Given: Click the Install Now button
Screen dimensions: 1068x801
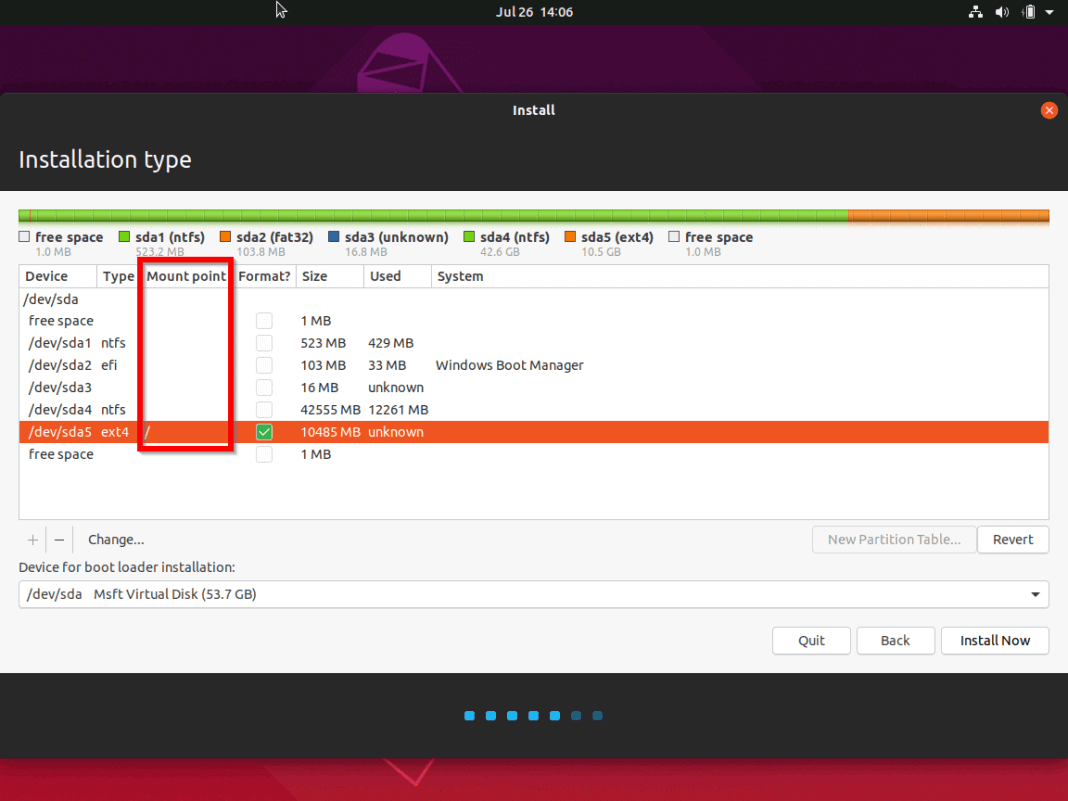Looking at the screenshot, I should (x=994, y=640).
